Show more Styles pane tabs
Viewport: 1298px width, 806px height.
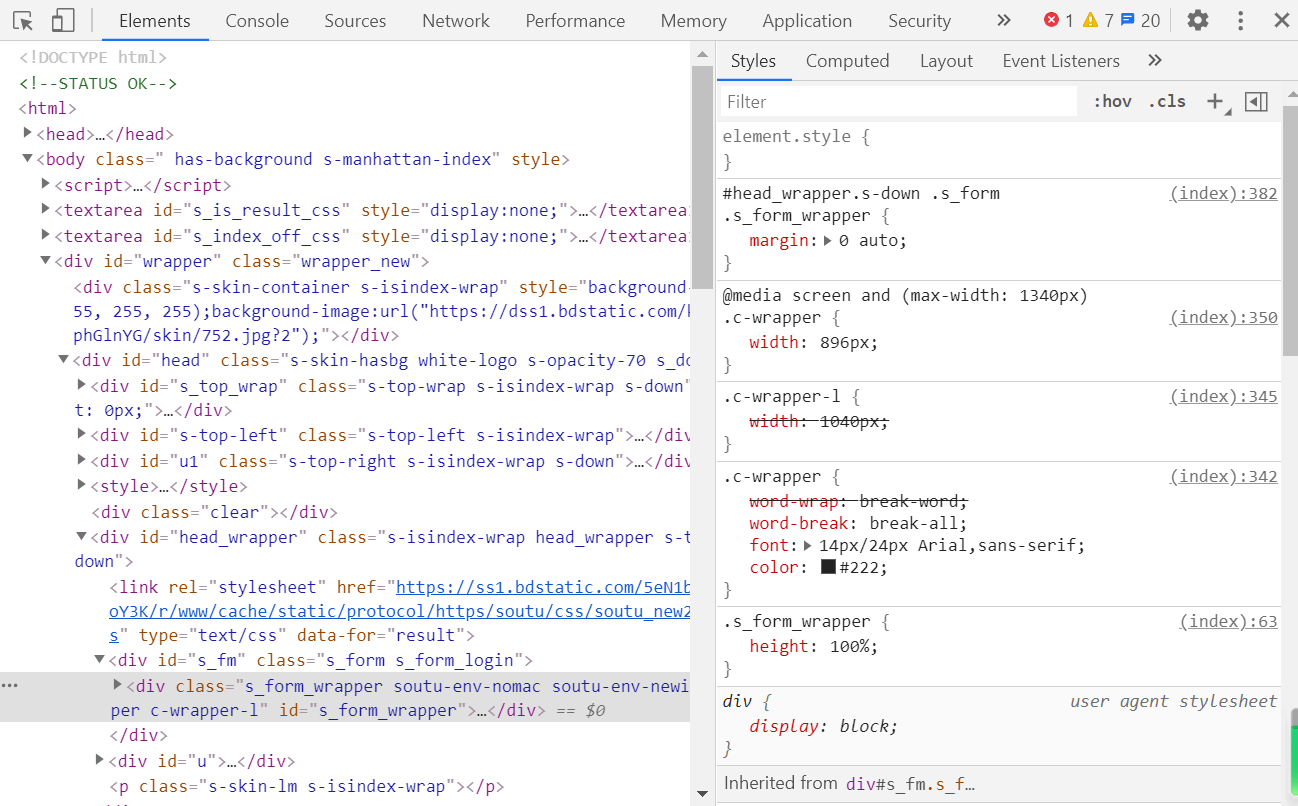pyautogui.click(x=1155, y=61)
